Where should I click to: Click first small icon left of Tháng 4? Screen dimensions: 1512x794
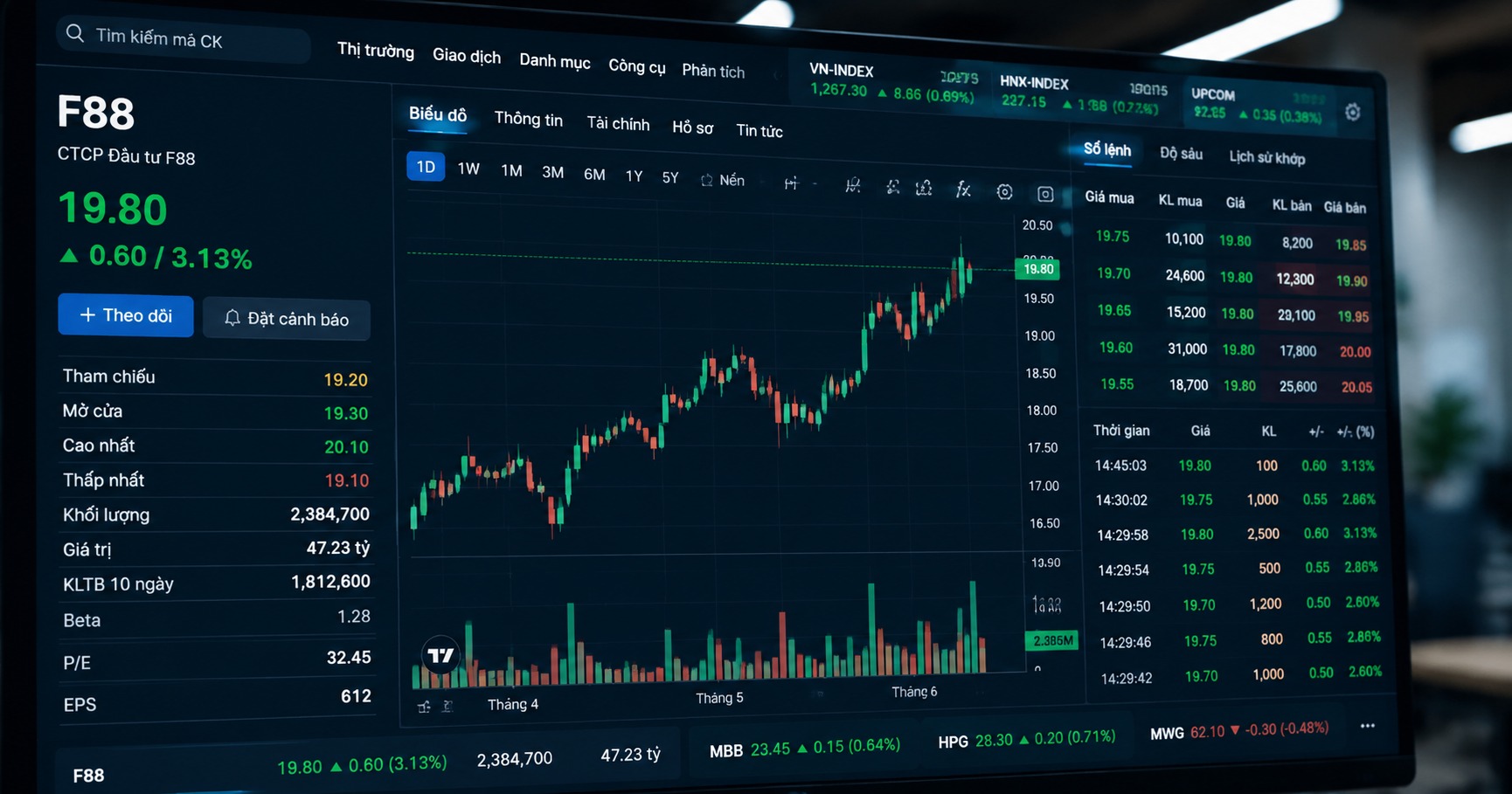[x=425, y=706]
